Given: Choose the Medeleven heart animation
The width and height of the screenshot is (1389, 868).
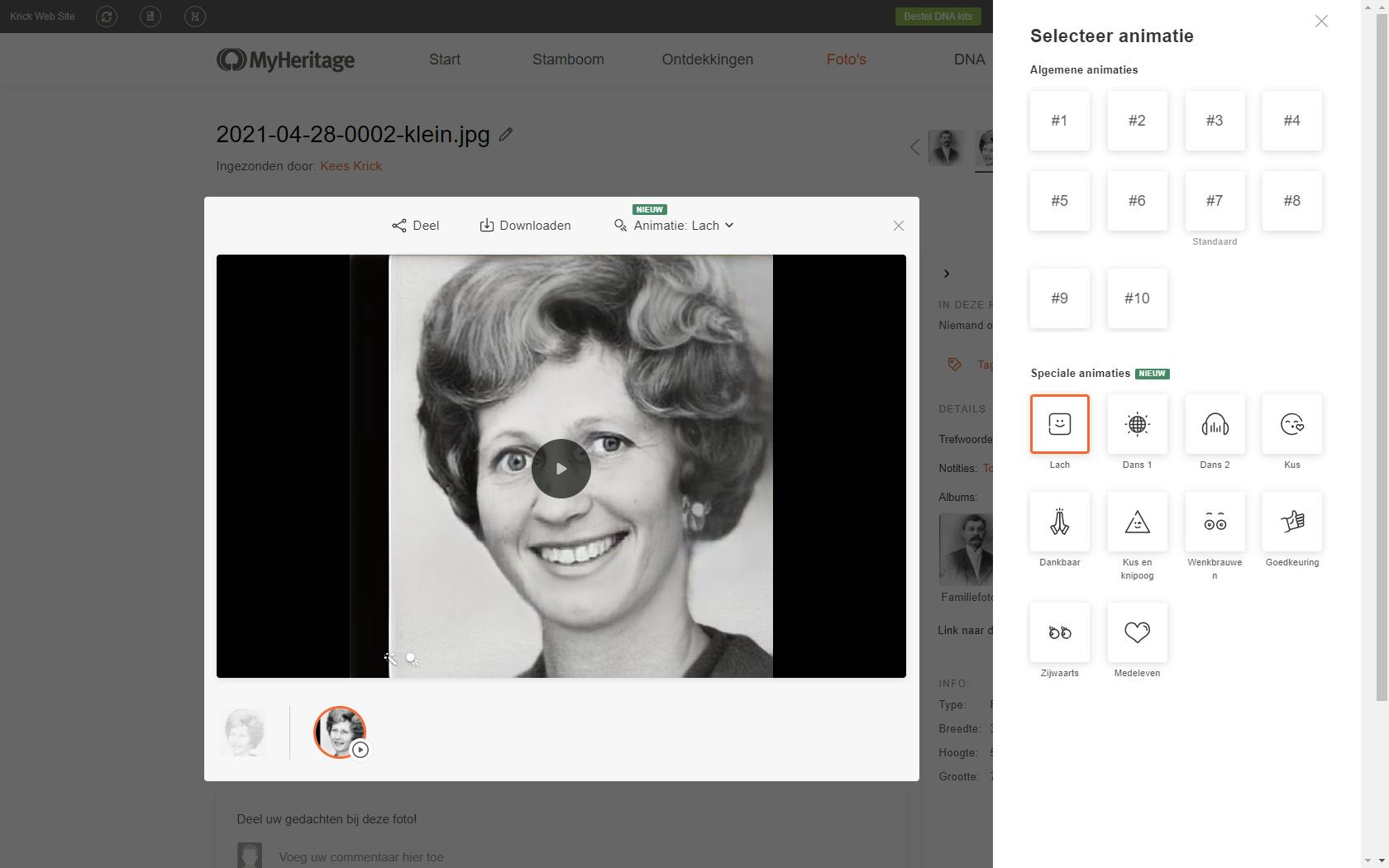Looking at the screenshot, I should click(1137, 632).
